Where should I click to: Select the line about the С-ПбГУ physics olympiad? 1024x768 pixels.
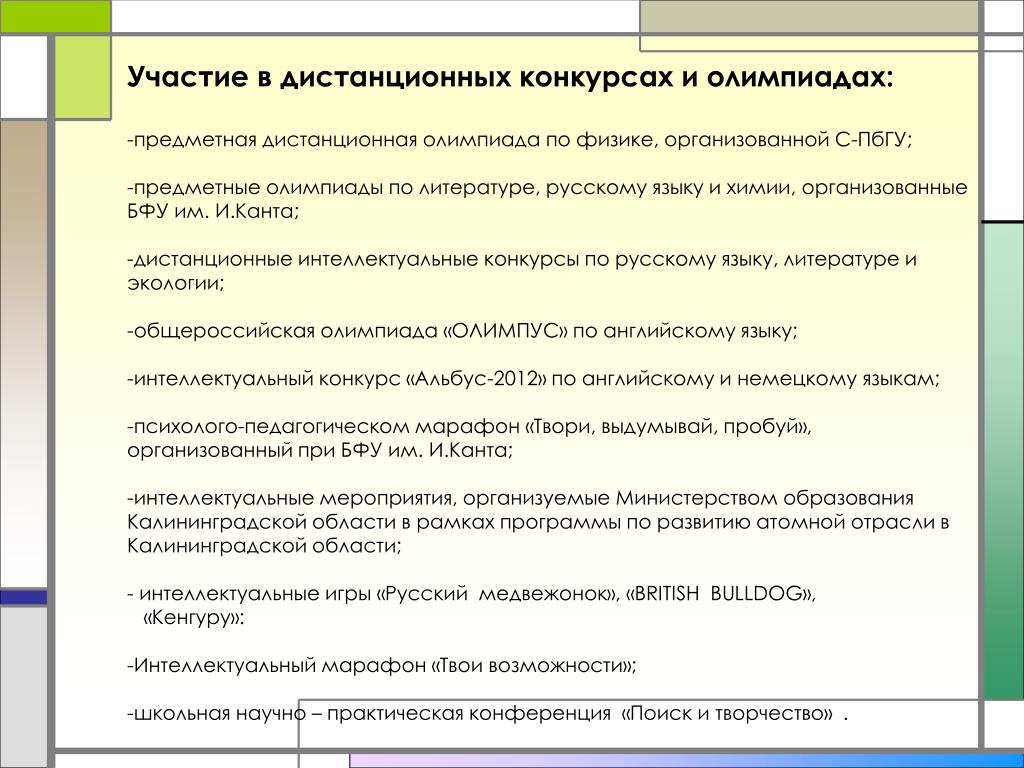(x=519, y=140)
